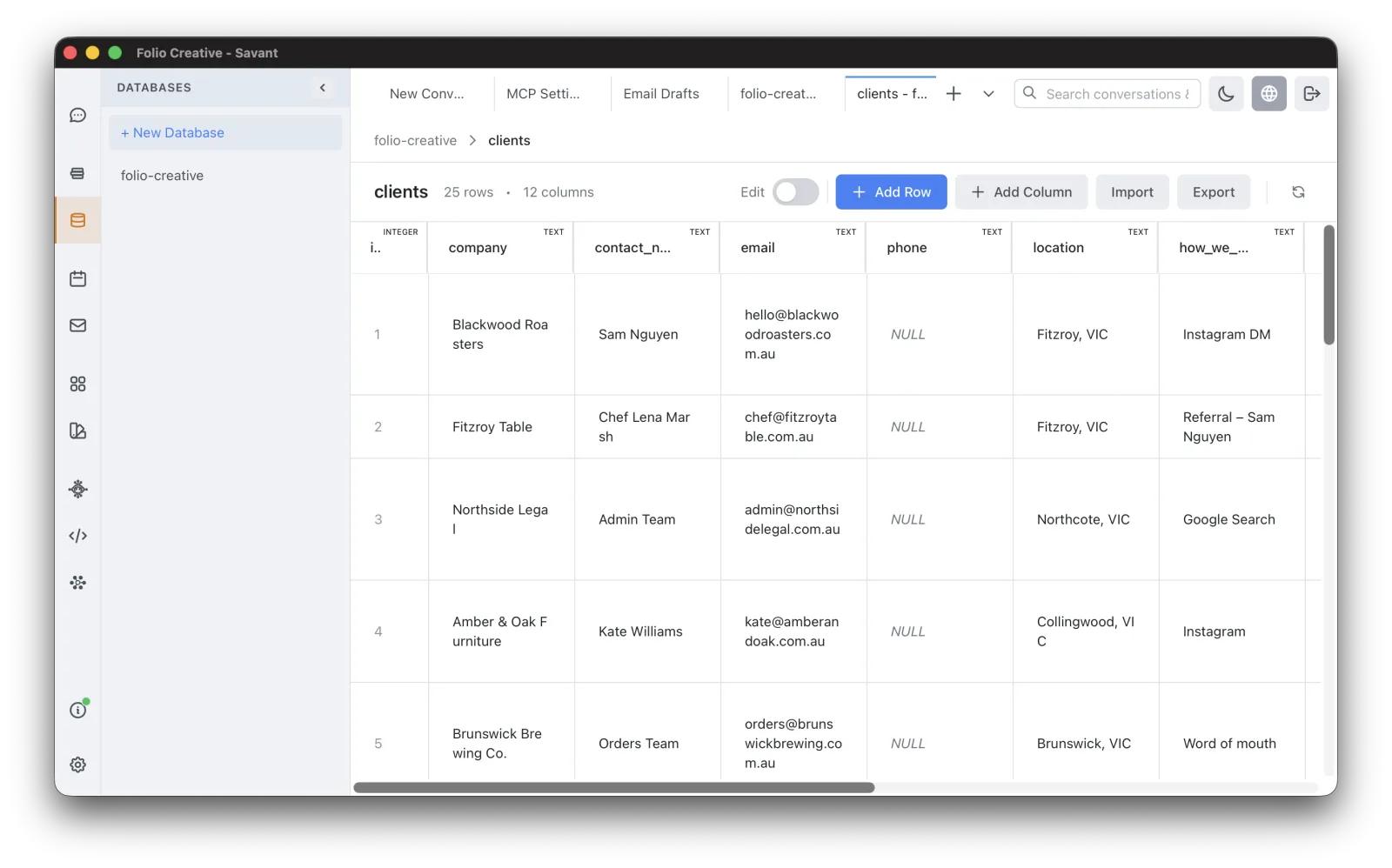This screenshot has height=868, width=1392.
Task: Click the Add Column button
Action: click(1021, 192)
